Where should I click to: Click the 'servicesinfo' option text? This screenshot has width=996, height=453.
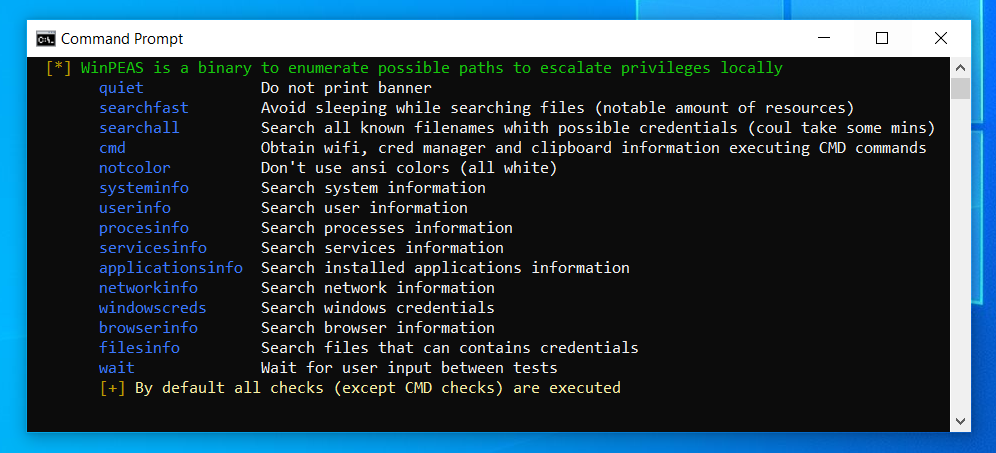tap(152, 248)
